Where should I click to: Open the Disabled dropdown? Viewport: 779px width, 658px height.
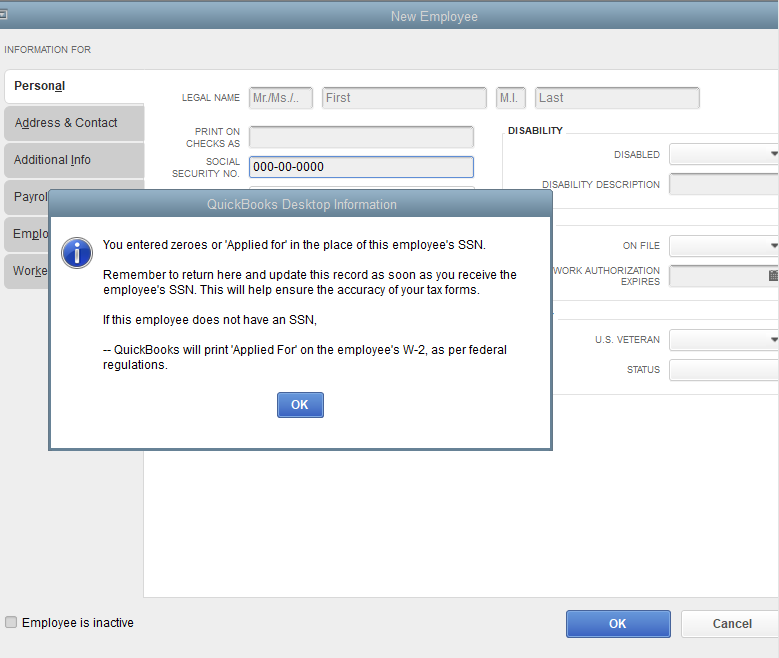click(724, 154)
